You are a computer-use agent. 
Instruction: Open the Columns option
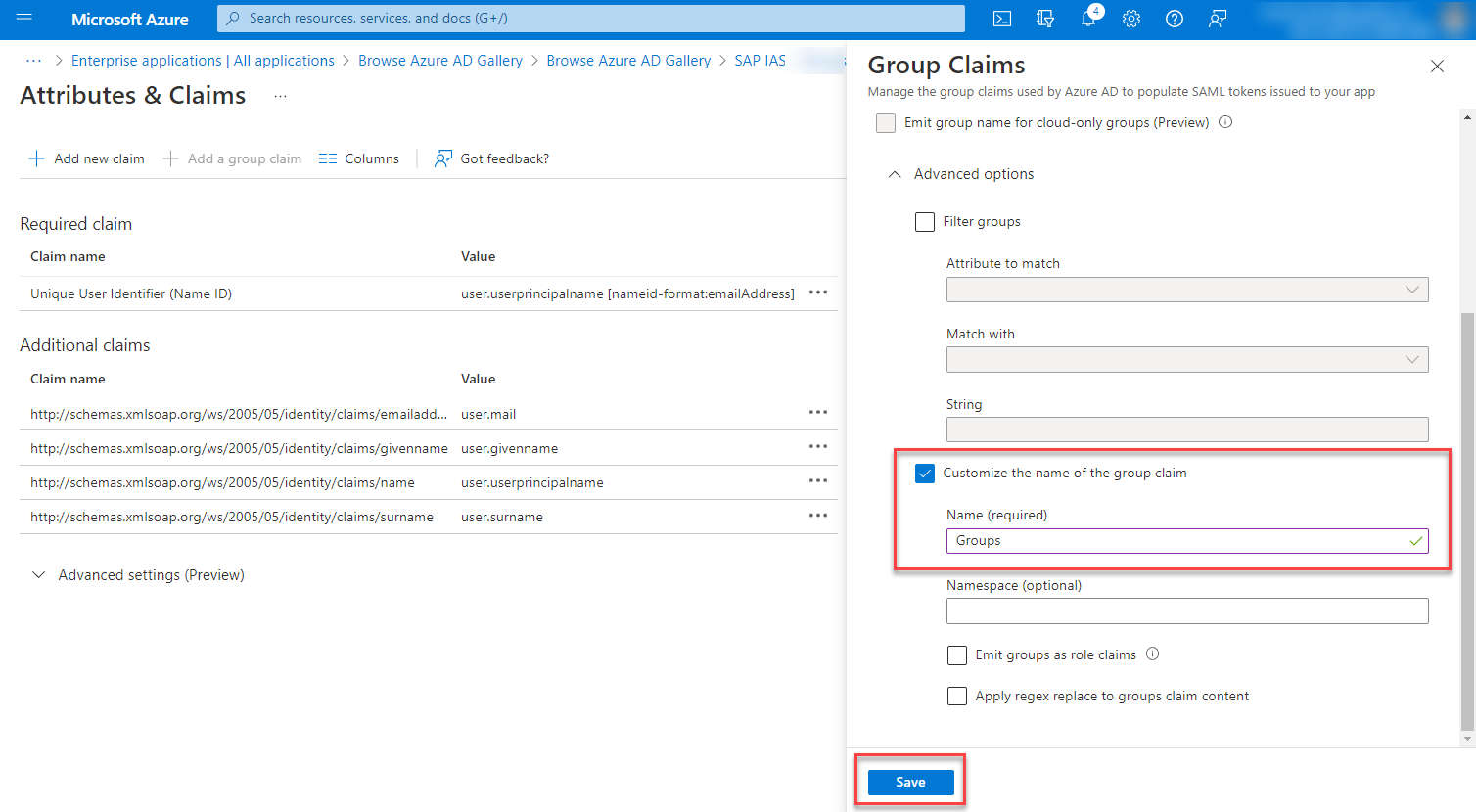point(359,158)
